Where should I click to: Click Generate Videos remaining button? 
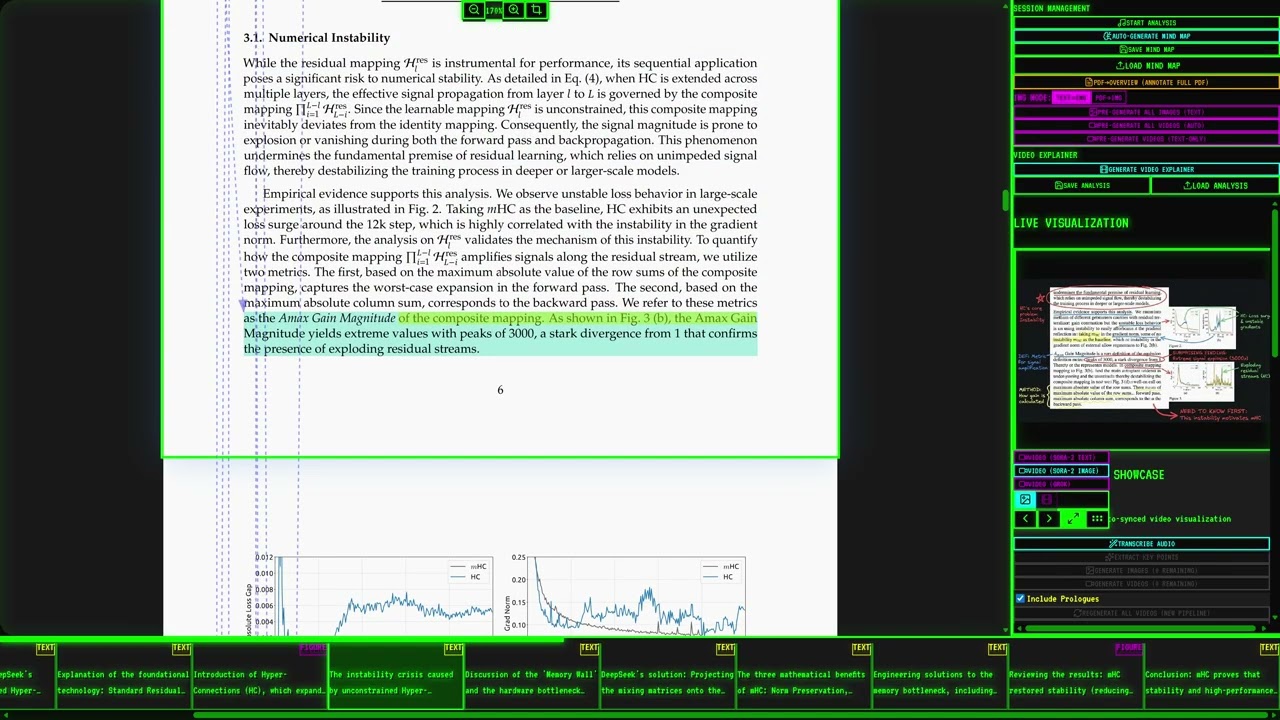1142,583
